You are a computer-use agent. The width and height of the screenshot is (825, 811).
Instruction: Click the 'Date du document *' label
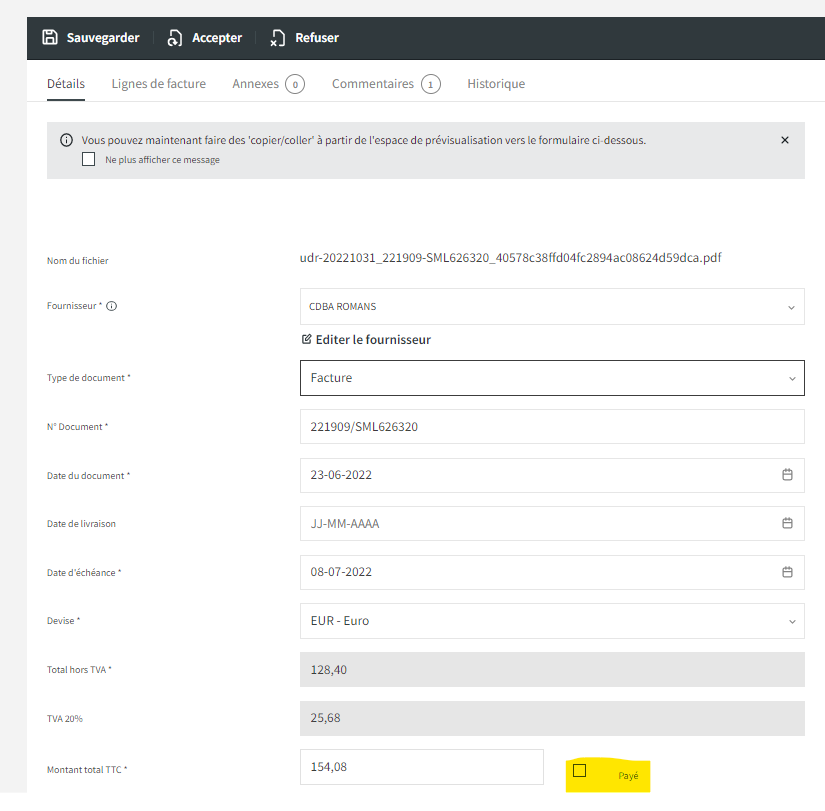pyautogui.click(x=88, y=476)
